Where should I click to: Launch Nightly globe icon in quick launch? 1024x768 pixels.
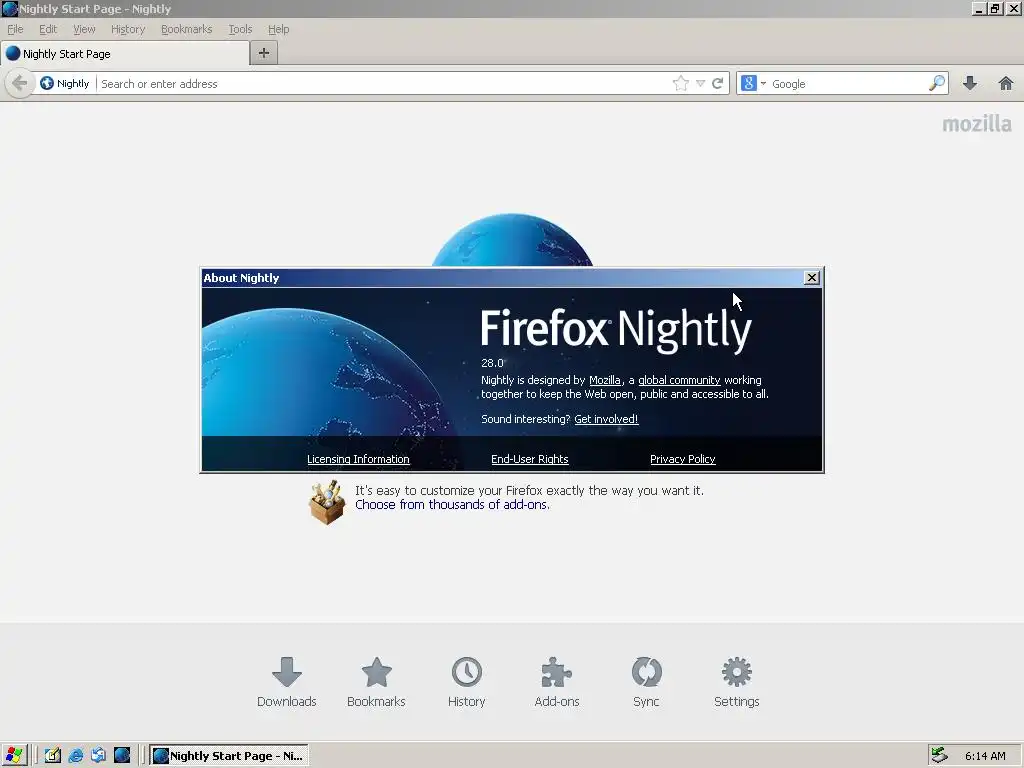tap(122, 756)
